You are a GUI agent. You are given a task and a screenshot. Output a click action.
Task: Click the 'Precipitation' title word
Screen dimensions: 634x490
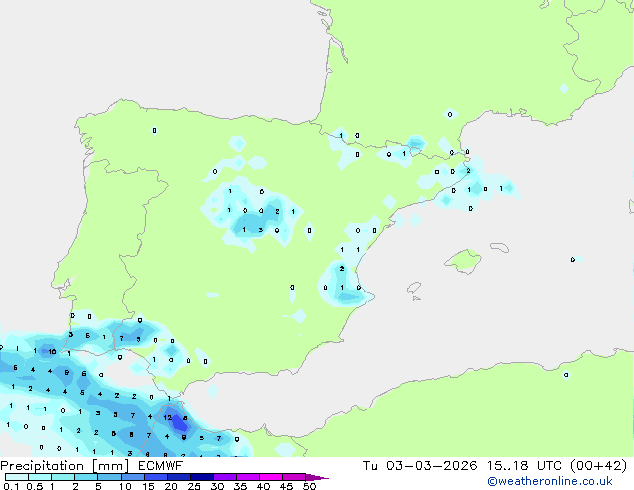pos(42,466)
